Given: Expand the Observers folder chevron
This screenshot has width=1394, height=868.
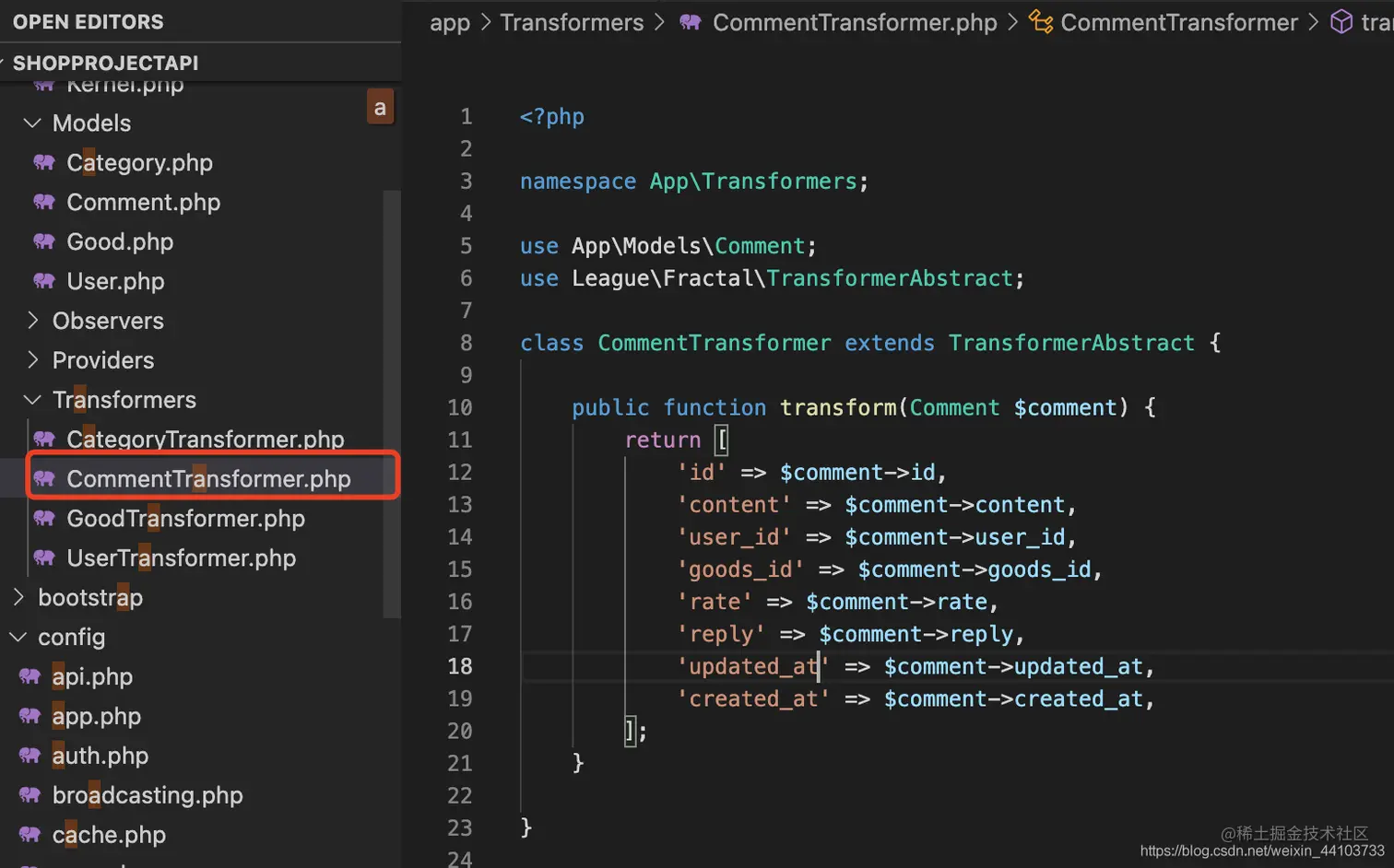Looking at the screenshot, I should coord(32,321).
